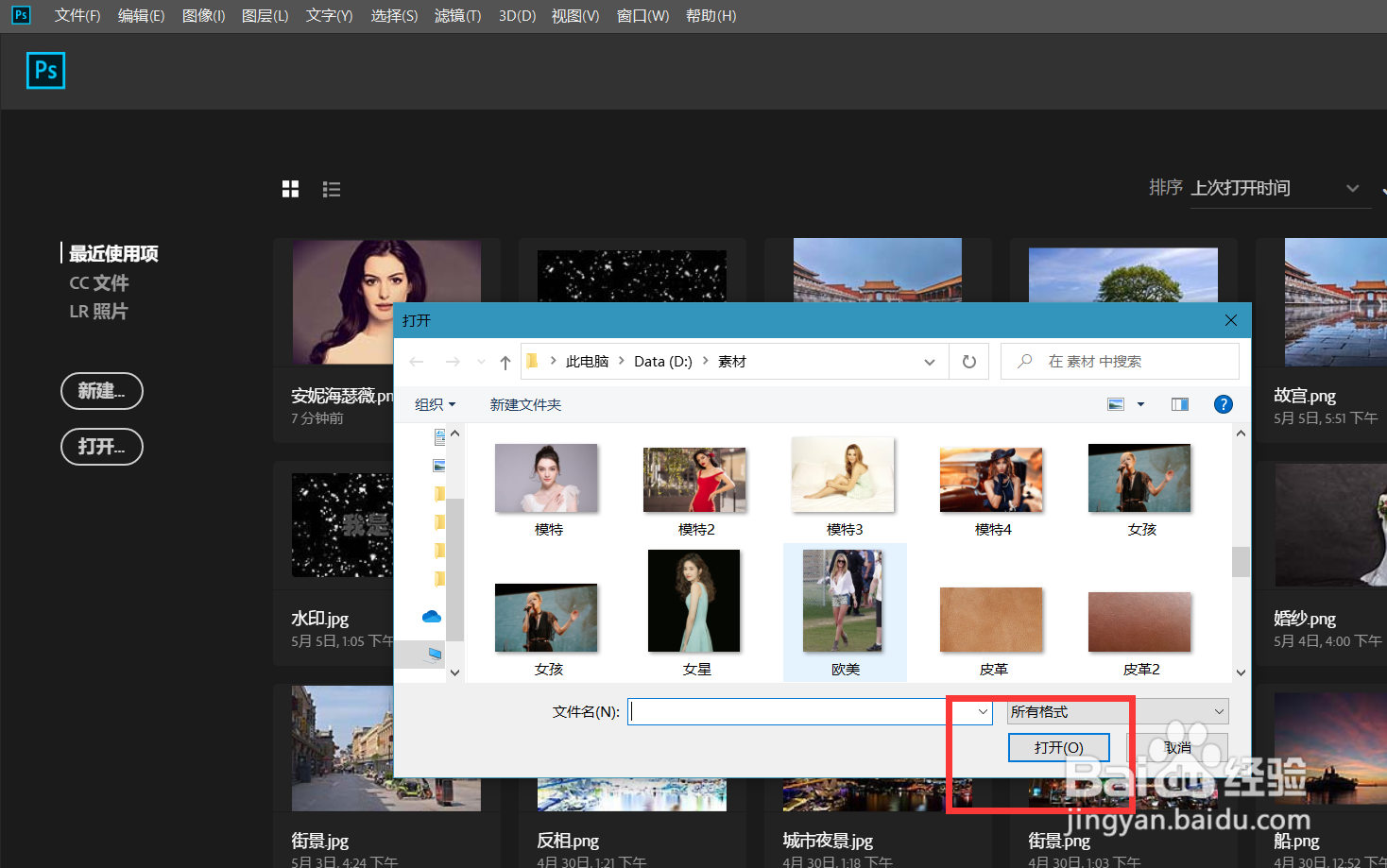The width and height of the screenshot is (1387, 868).
Task: Click the 城市夜景.jpg file name
Action: point(828,841)
